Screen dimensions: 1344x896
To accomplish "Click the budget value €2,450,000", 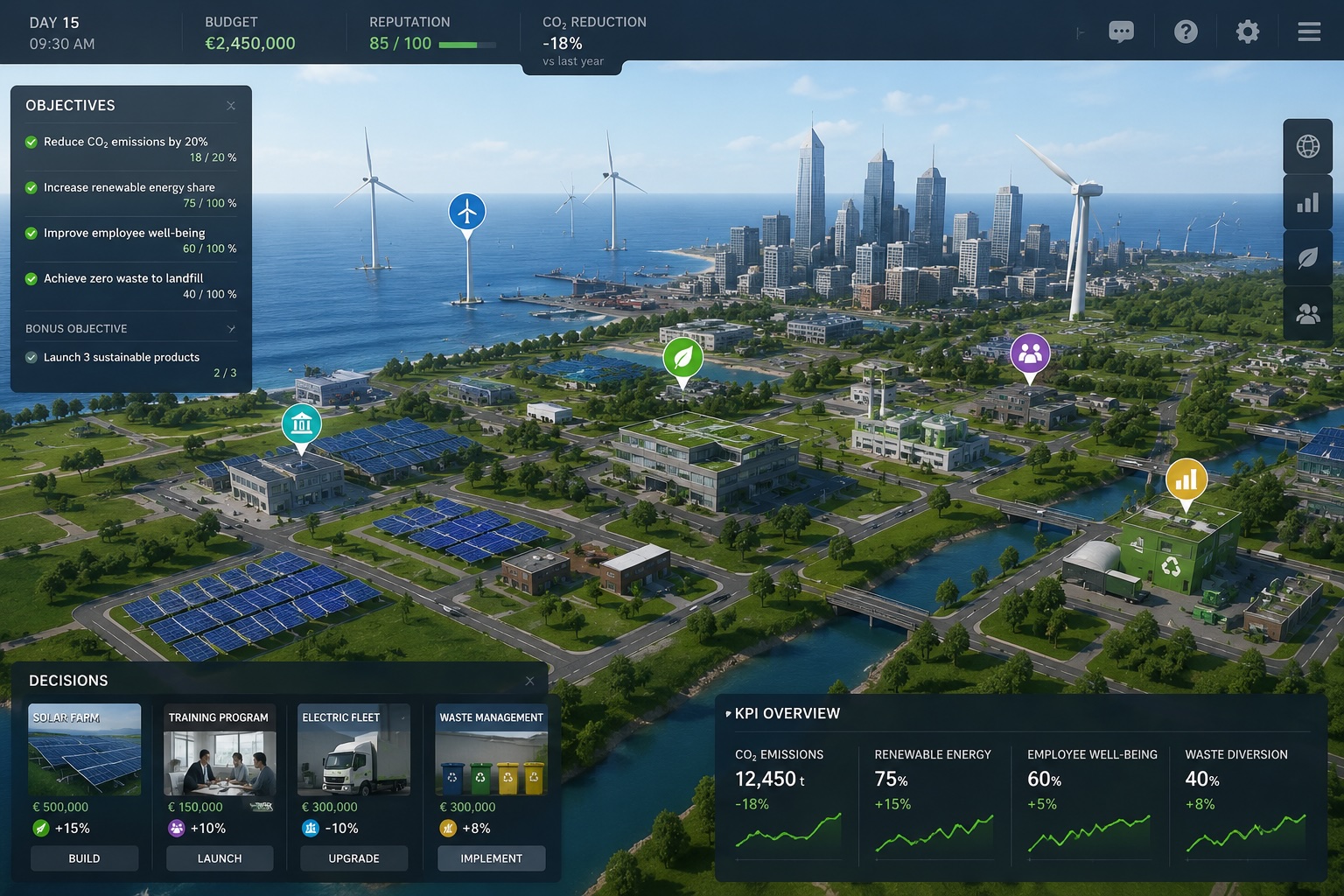I will tap(250, 44).
